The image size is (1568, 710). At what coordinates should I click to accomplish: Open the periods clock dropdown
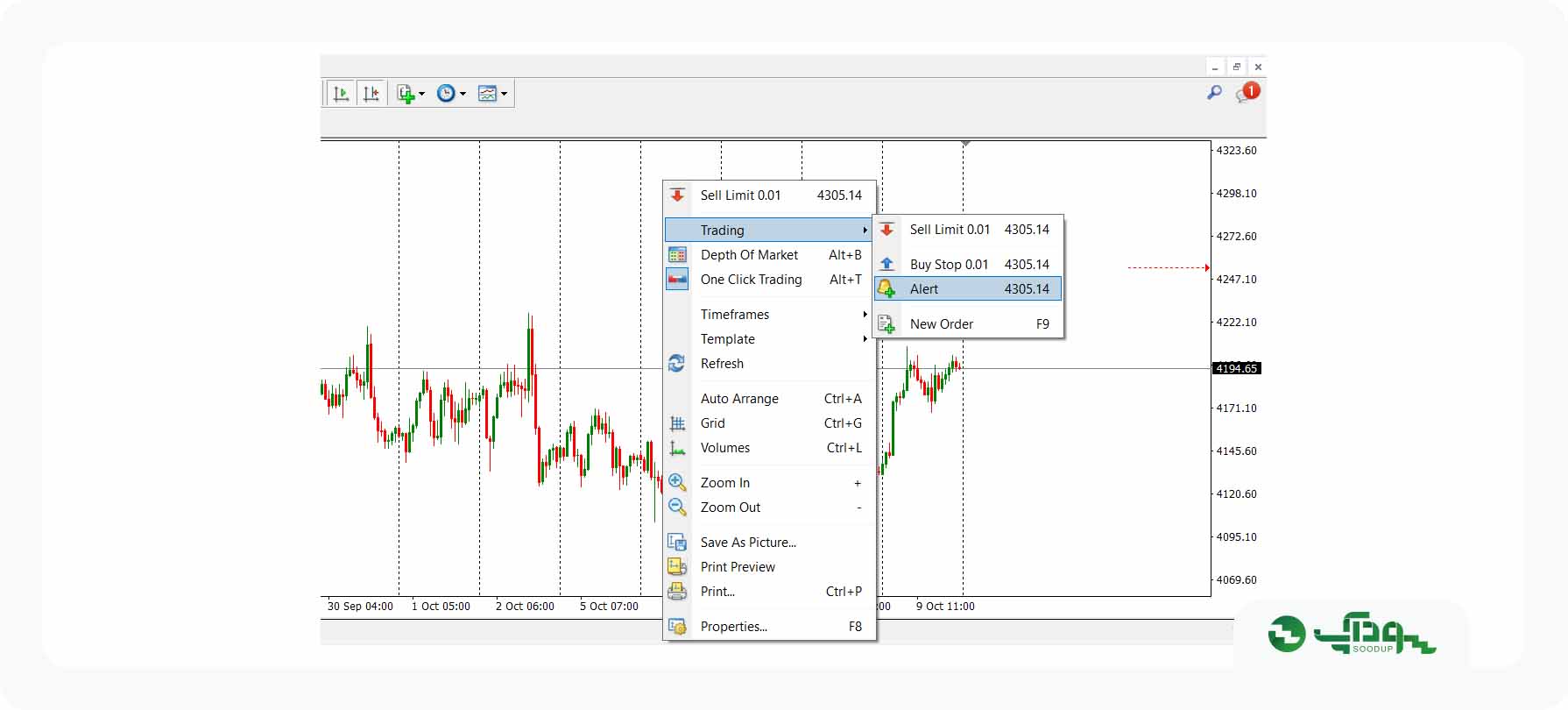coord(451,94)
